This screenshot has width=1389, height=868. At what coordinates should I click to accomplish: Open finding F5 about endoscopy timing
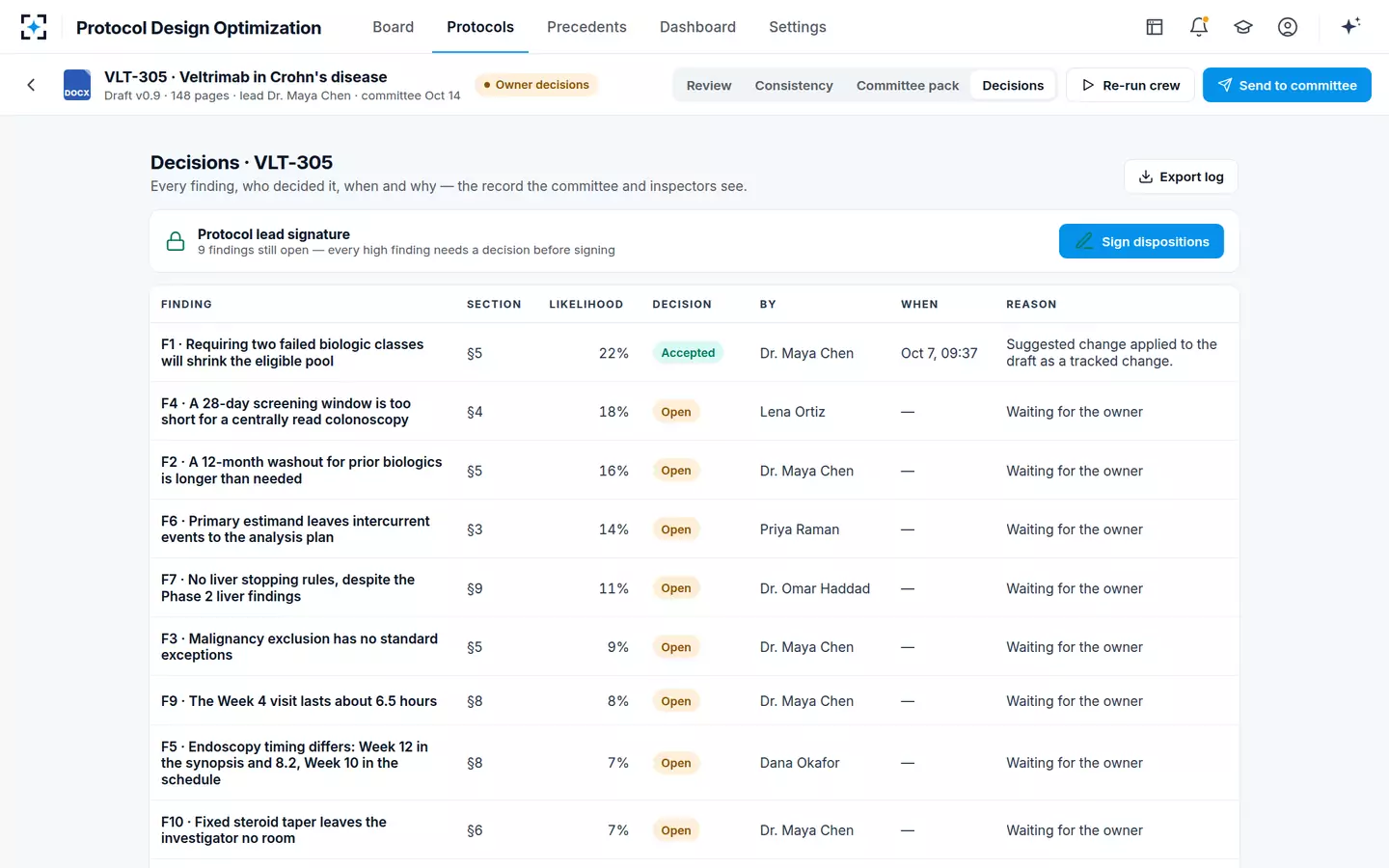[294, 763]
